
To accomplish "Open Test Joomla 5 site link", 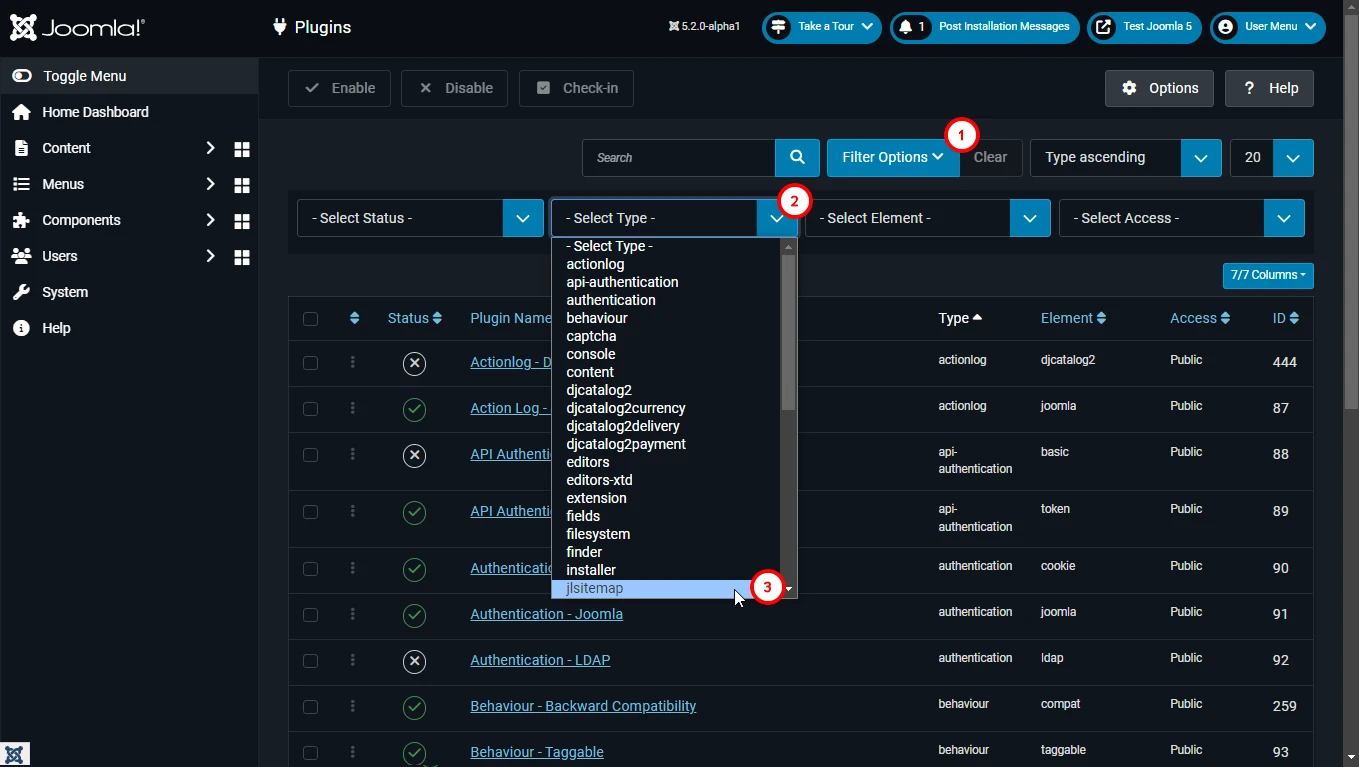I will pos(1145,27).
